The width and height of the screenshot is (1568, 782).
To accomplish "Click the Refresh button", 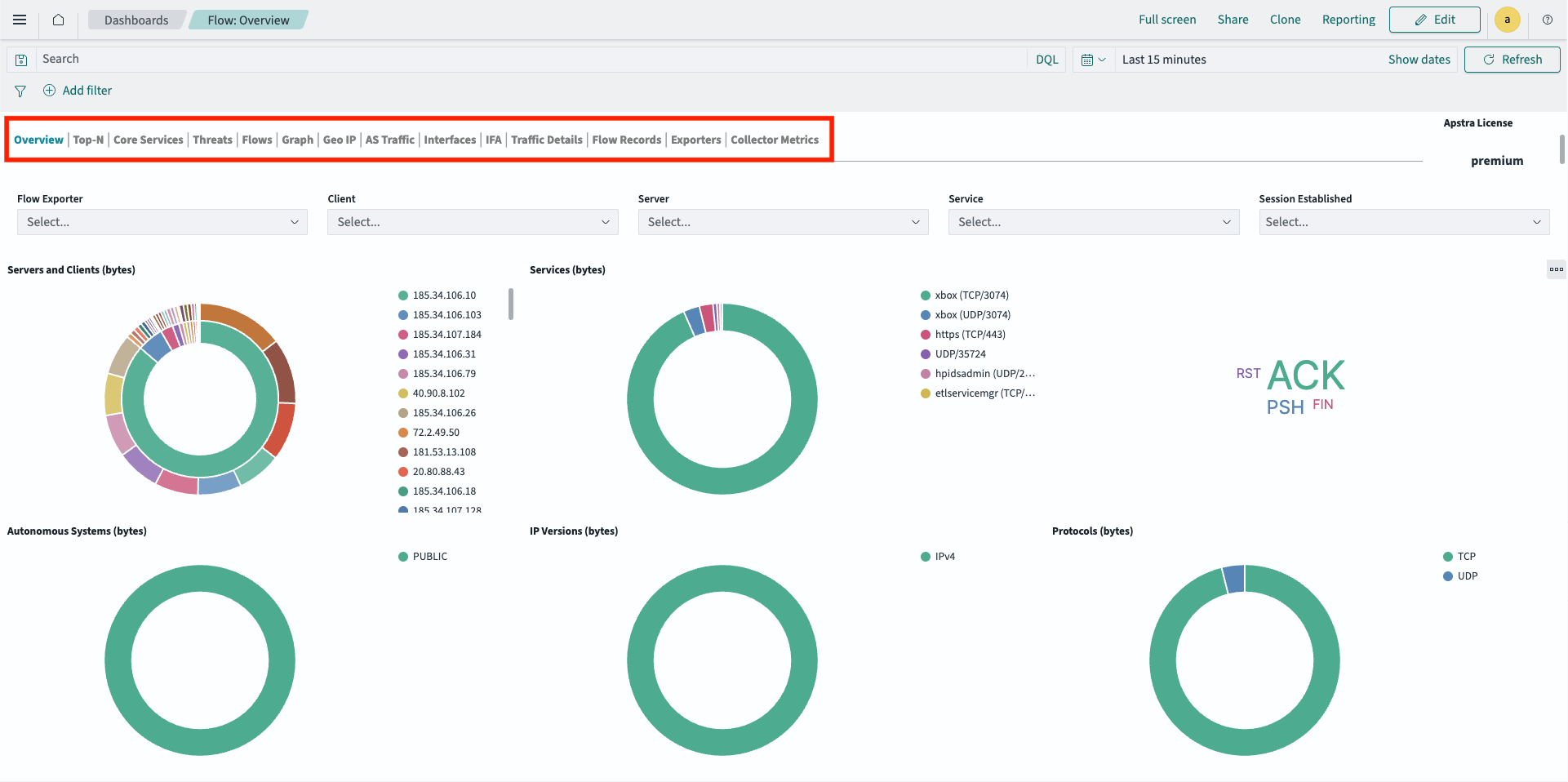I will [x=1512, y=60].
